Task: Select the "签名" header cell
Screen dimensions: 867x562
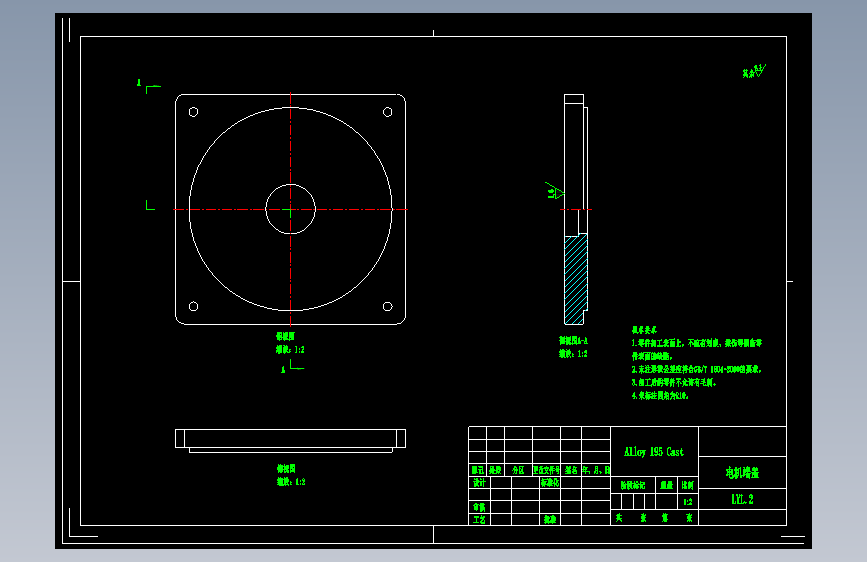Action: coord(571,470)
